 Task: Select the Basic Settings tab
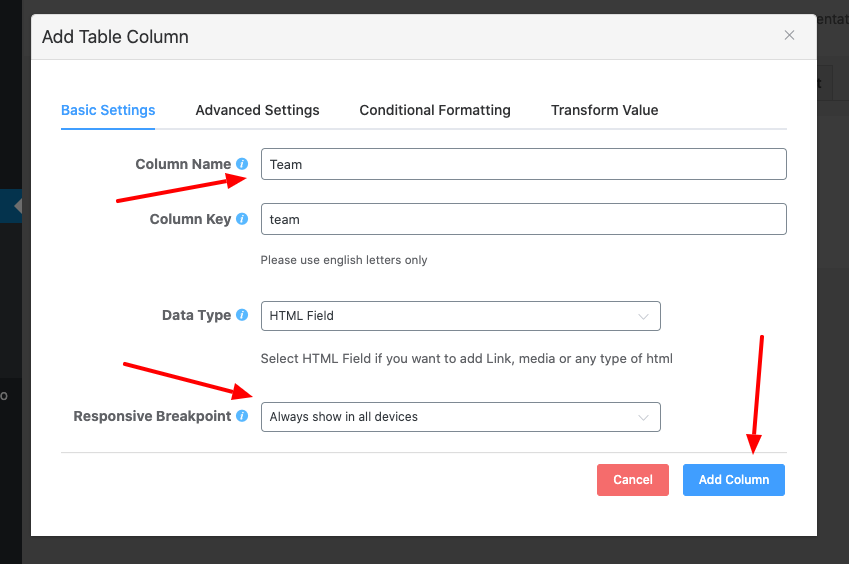click(x=108, y=110)
